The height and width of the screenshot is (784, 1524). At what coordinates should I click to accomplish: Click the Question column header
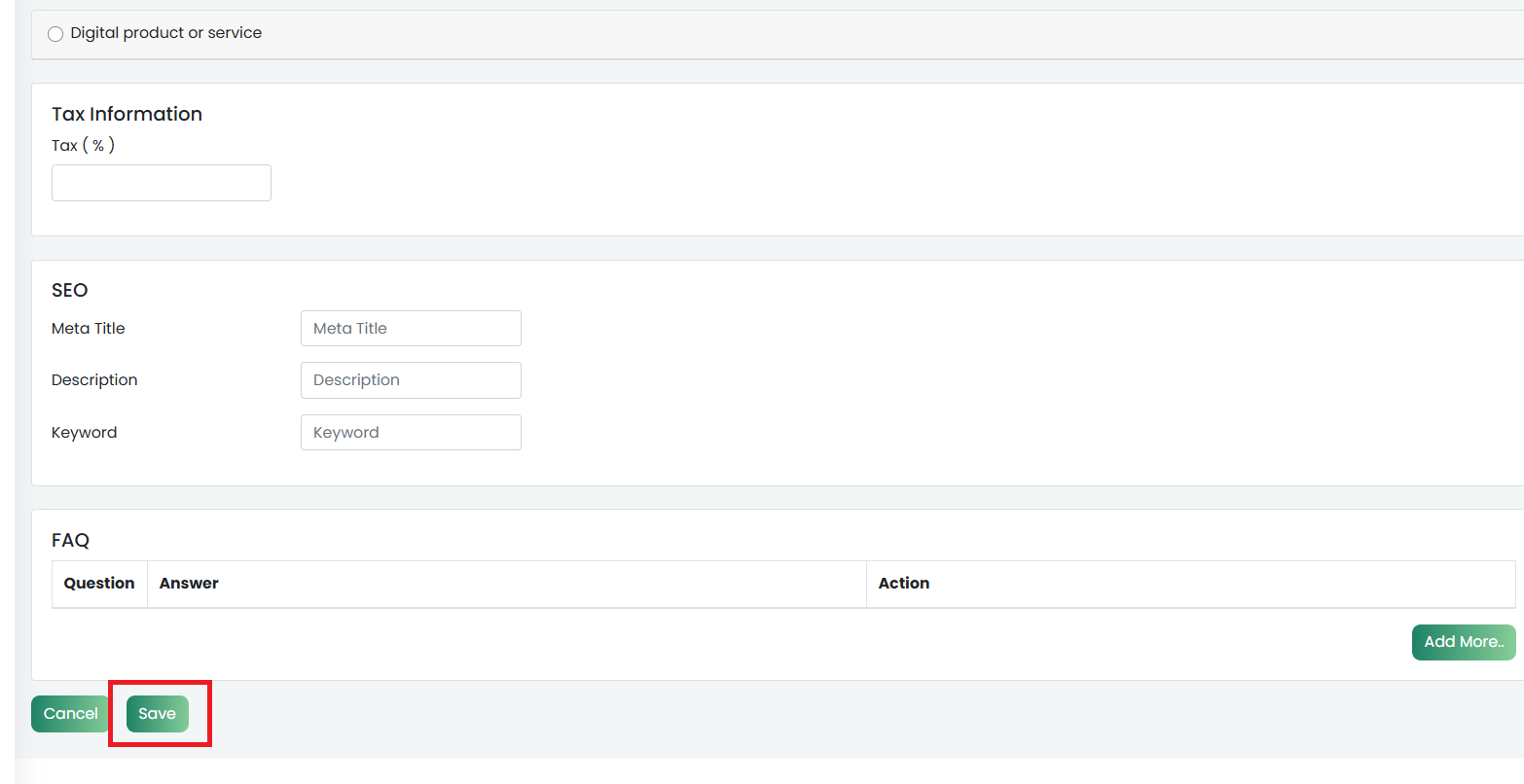point(99,584)
